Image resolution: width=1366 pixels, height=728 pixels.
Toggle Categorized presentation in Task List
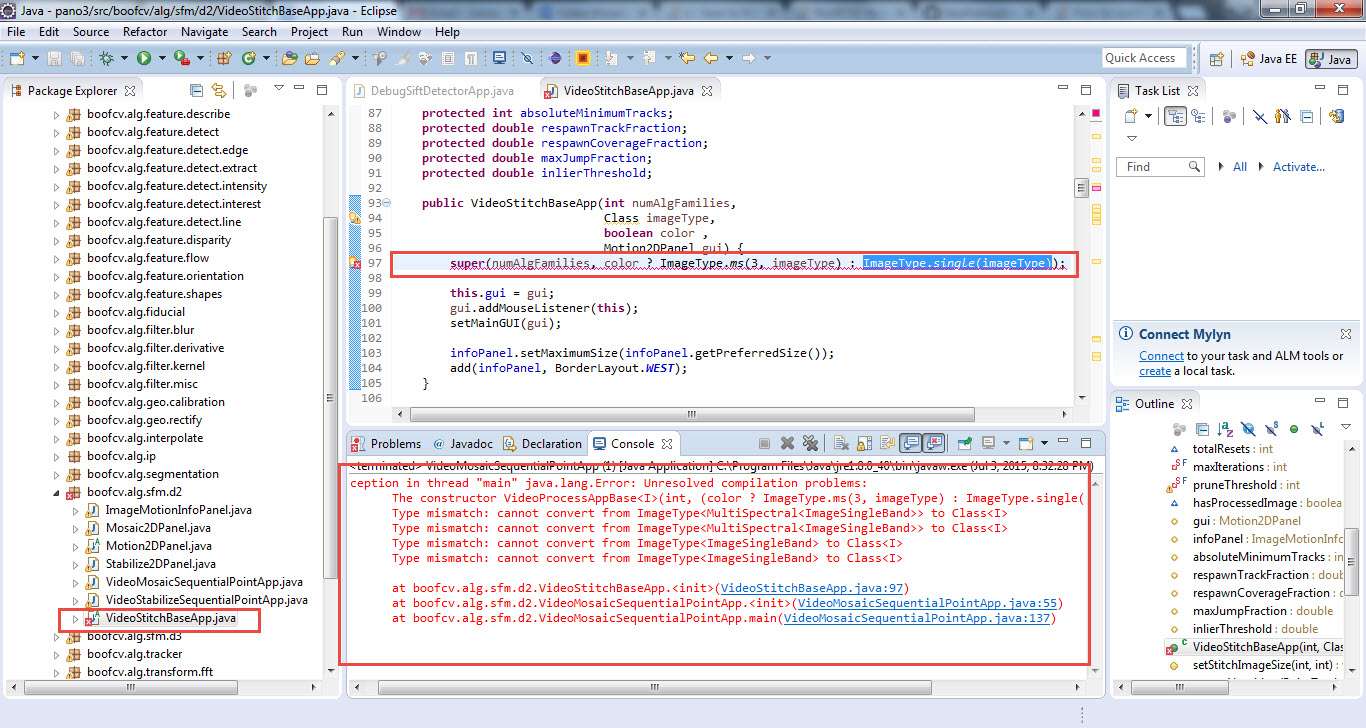[x=1175, y=116]
